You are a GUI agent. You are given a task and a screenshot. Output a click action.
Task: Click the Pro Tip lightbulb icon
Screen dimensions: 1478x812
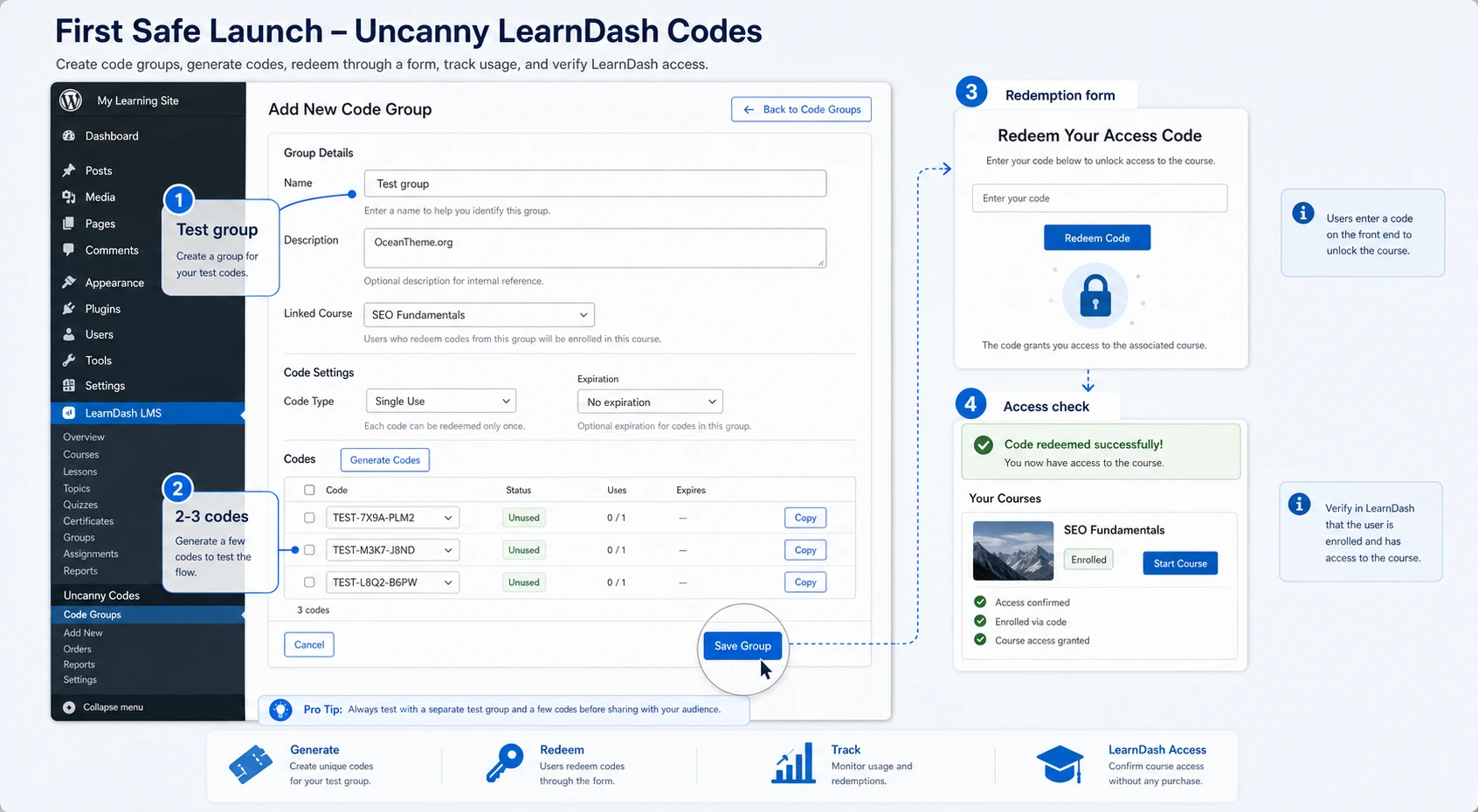click(280, 710)
